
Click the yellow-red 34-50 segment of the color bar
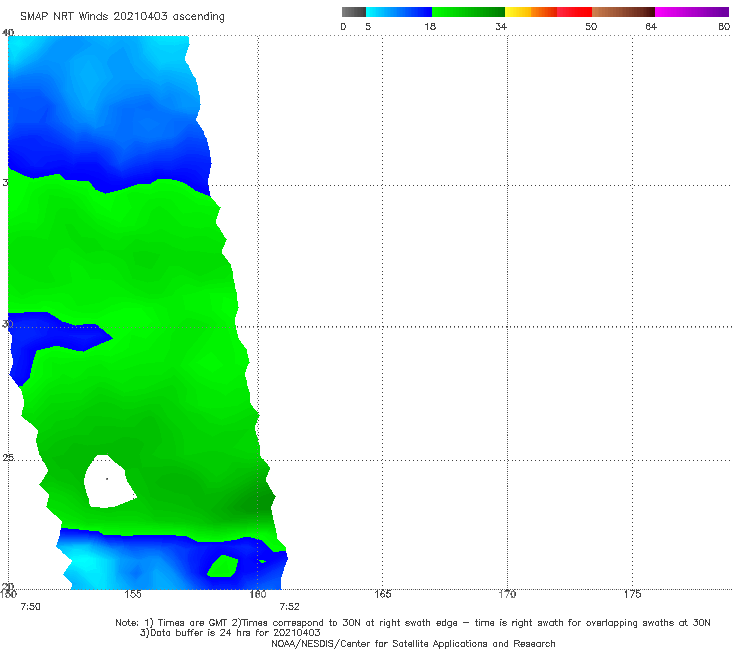548,12
